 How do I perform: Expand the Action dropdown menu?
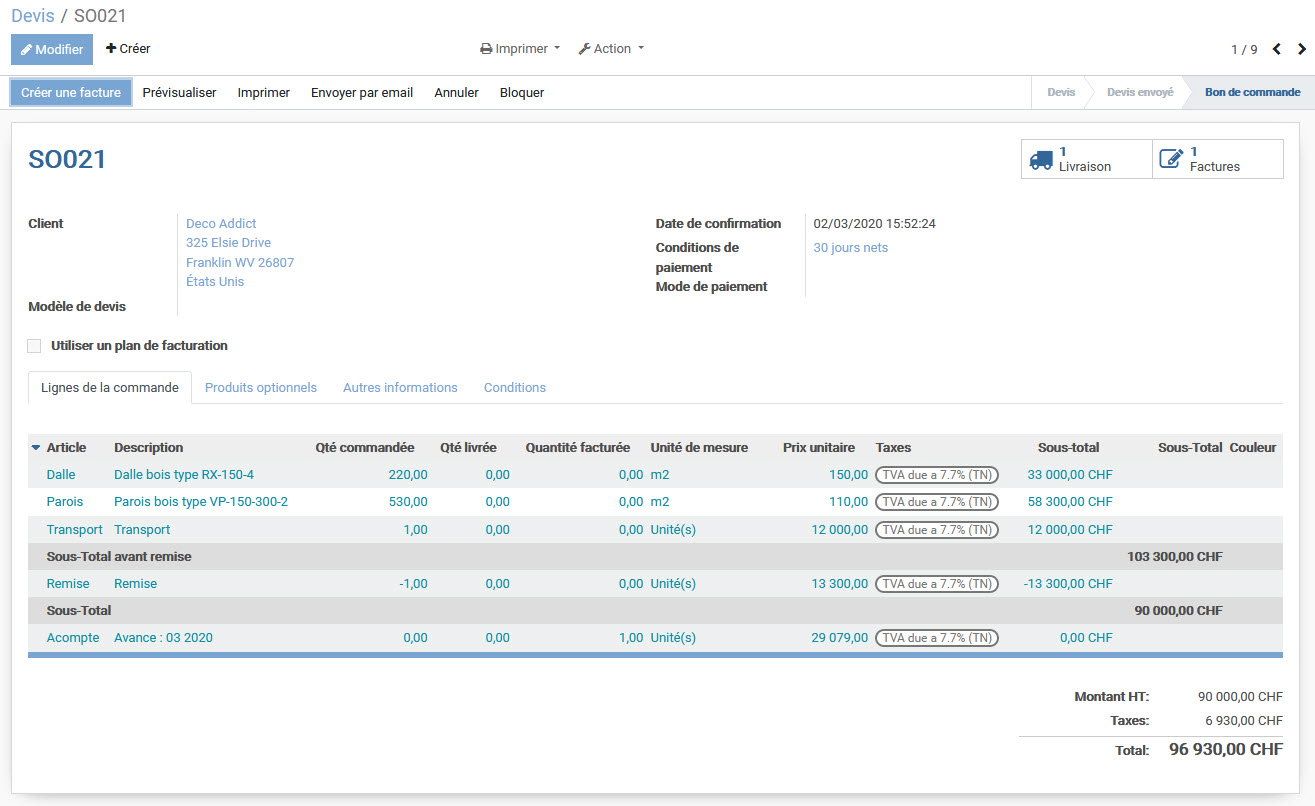click(611, 48)
